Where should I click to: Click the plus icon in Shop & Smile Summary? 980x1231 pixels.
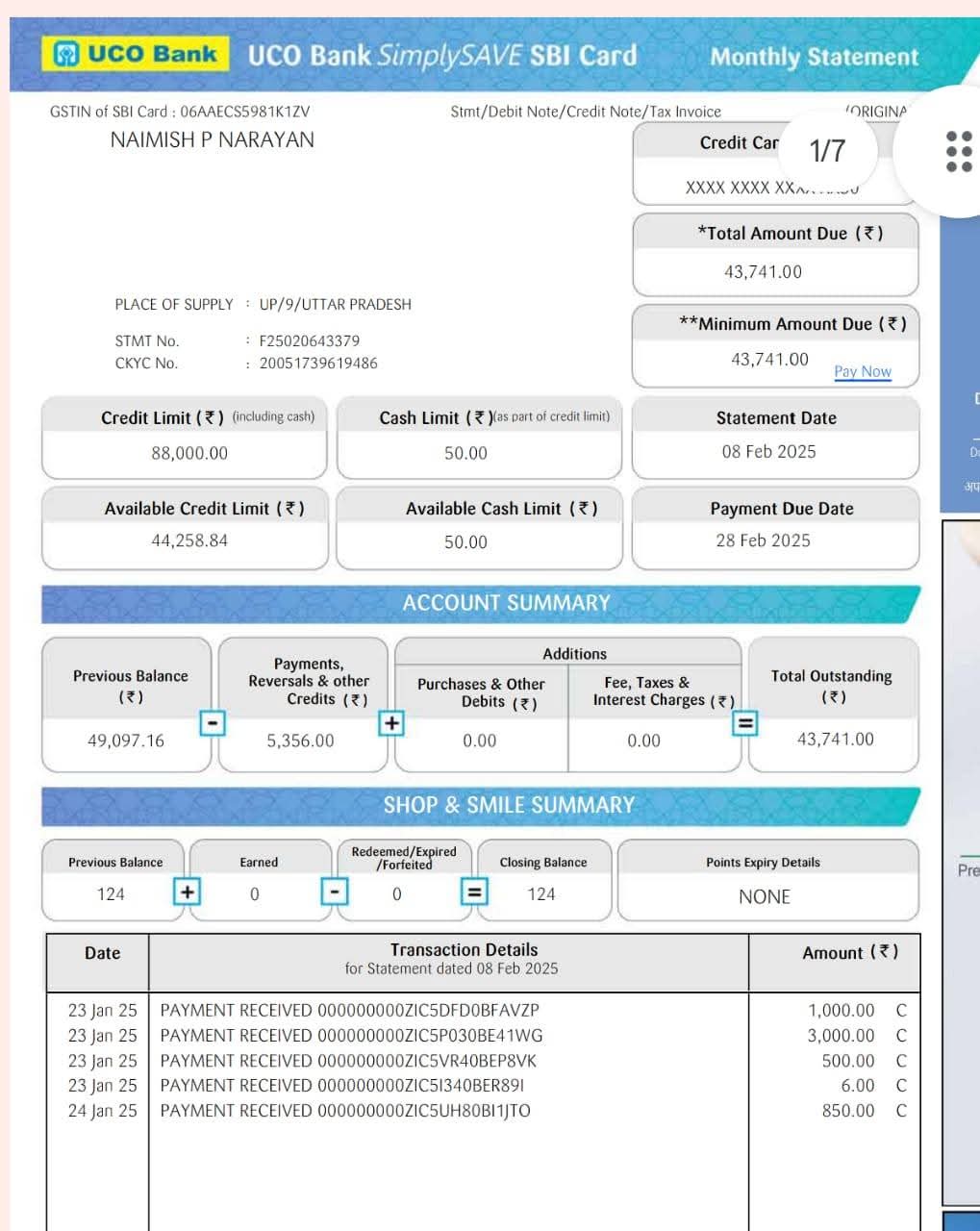pyautogui.click(x=187, y=892)
